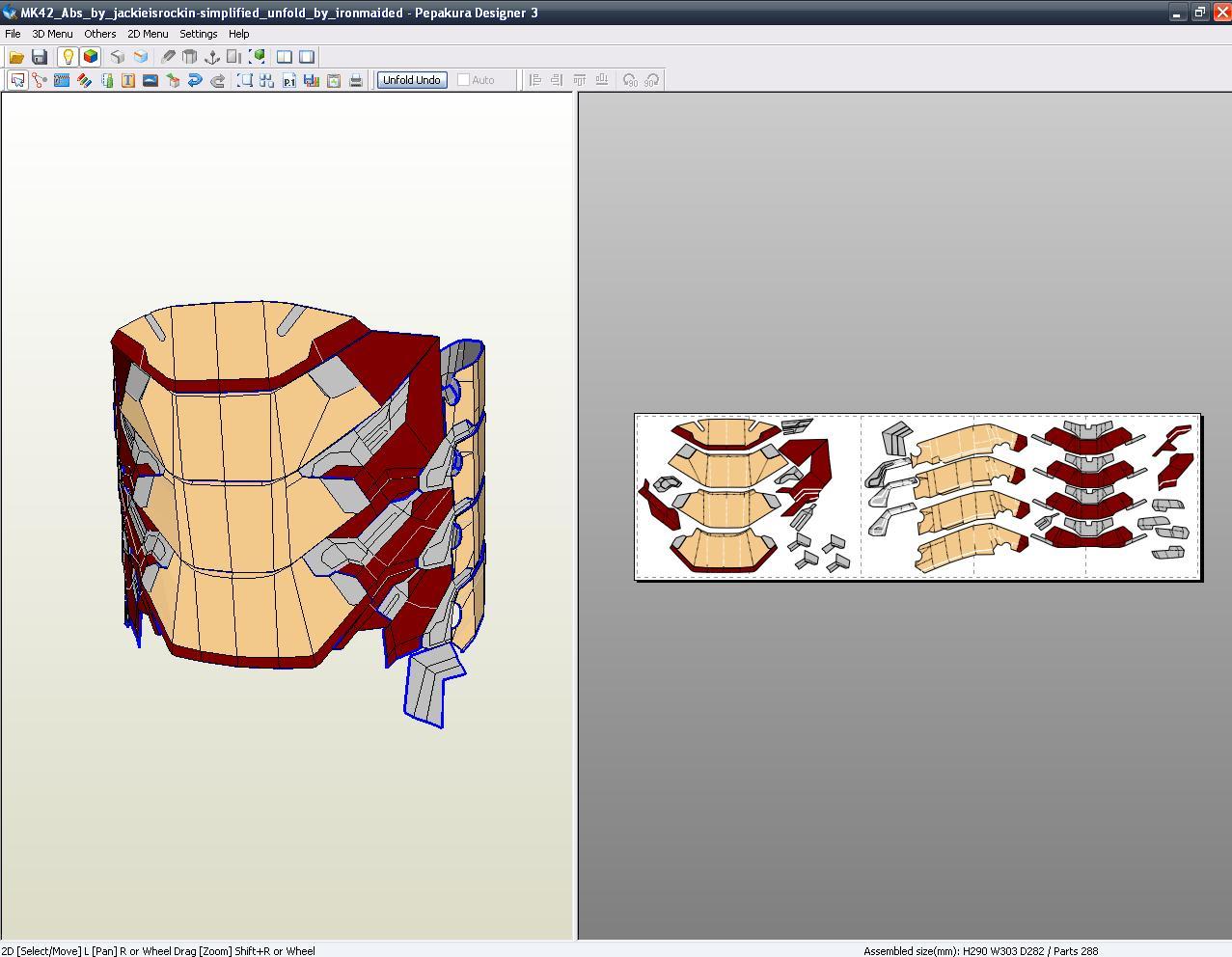Open the File menu

[13, 34]
